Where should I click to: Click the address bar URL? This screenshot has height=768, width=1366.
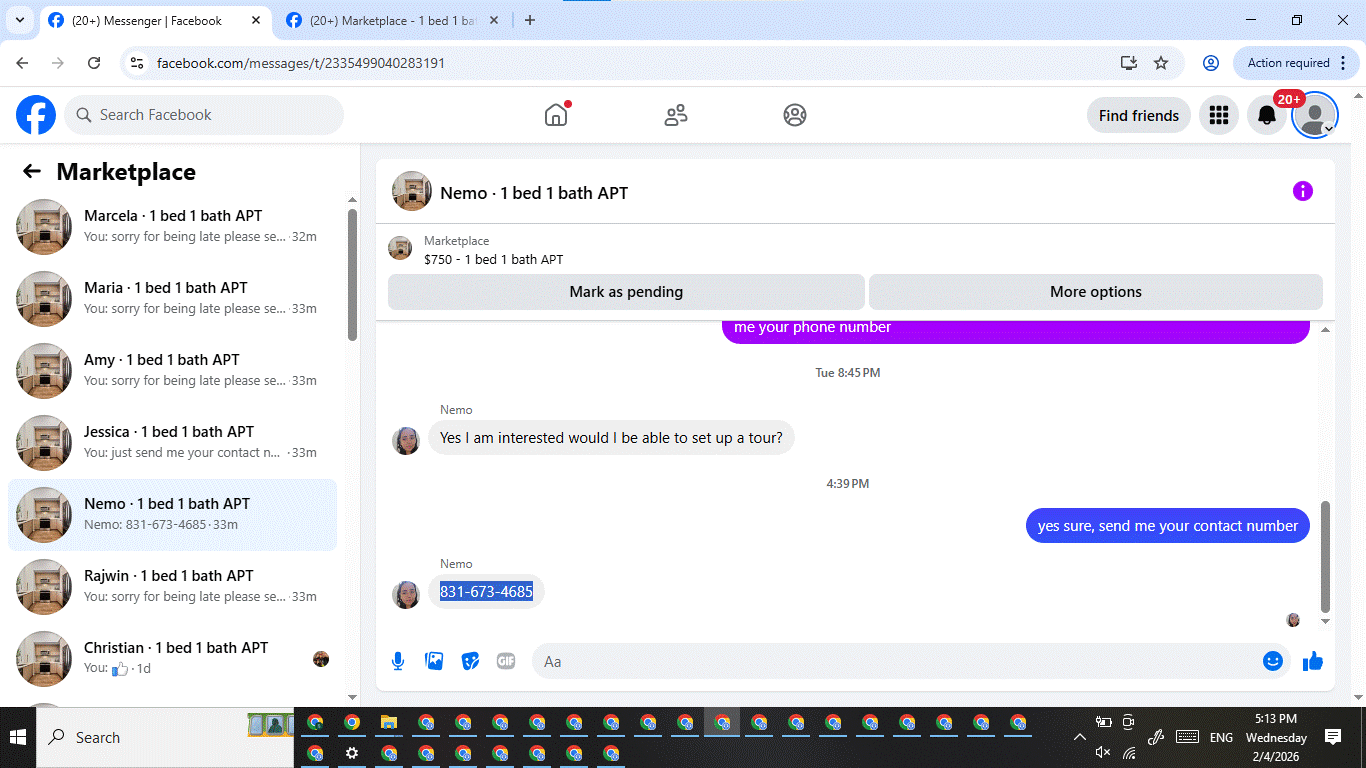point(301,63)
